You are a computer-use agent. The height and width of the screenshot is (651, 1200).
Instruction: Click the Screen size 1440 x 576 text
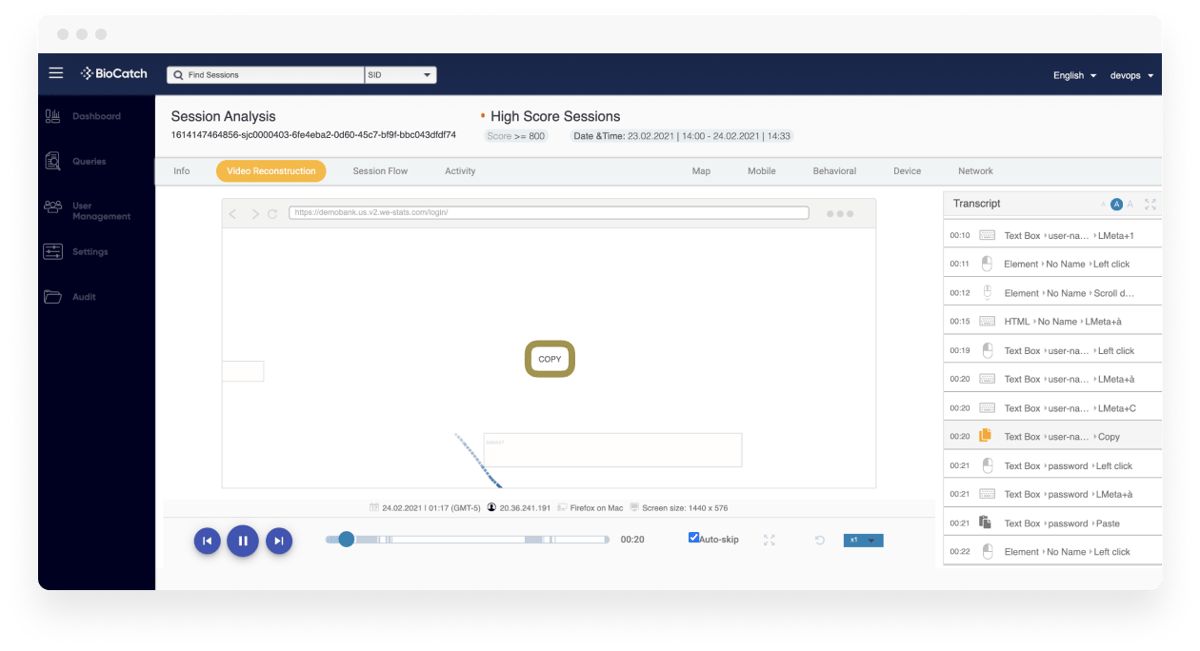coord(685,508)
